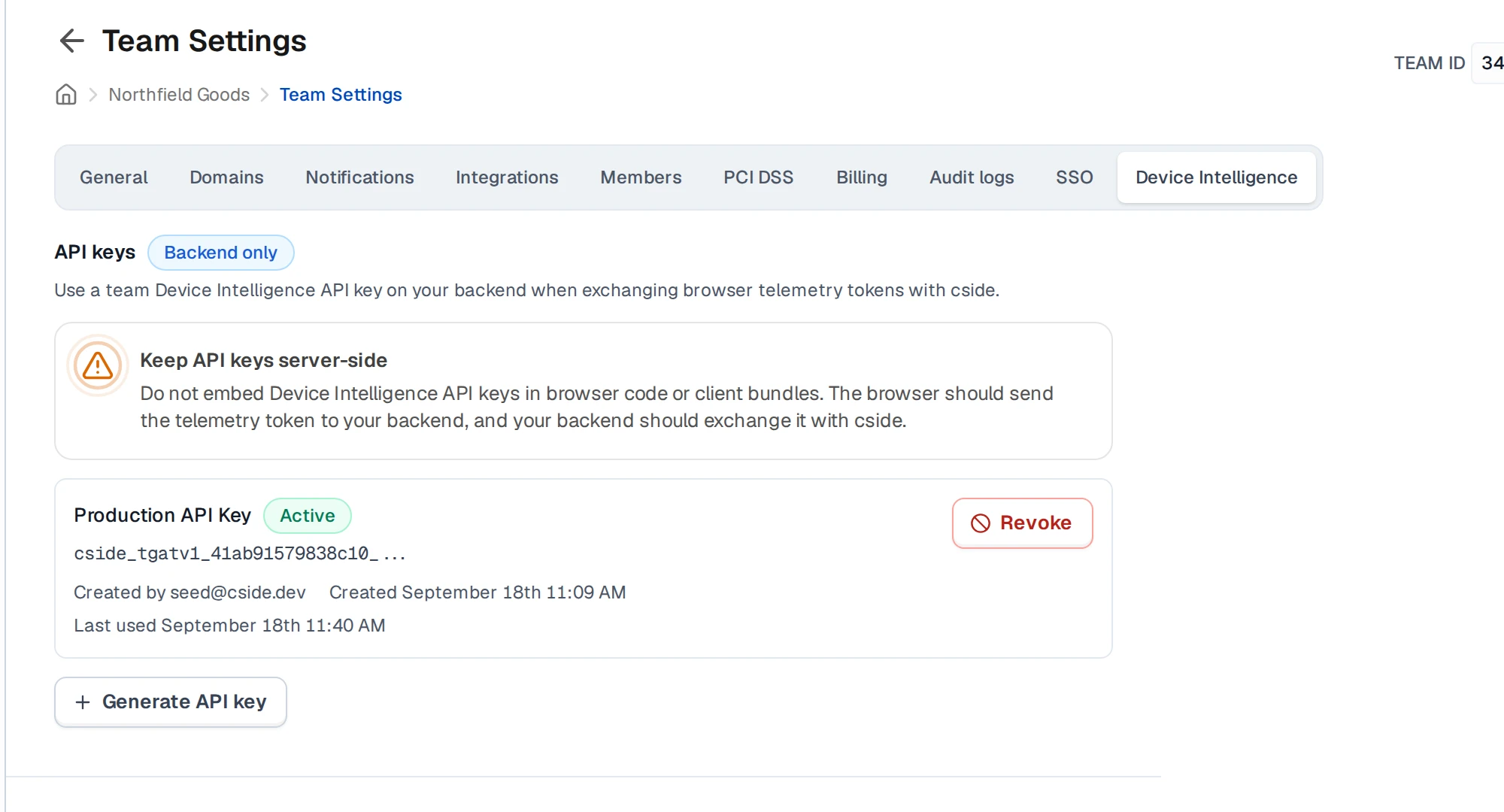This screenshot has width=1504, height=812.
Task: Open the home breadcrumb icon
Action: click(66, 95)
